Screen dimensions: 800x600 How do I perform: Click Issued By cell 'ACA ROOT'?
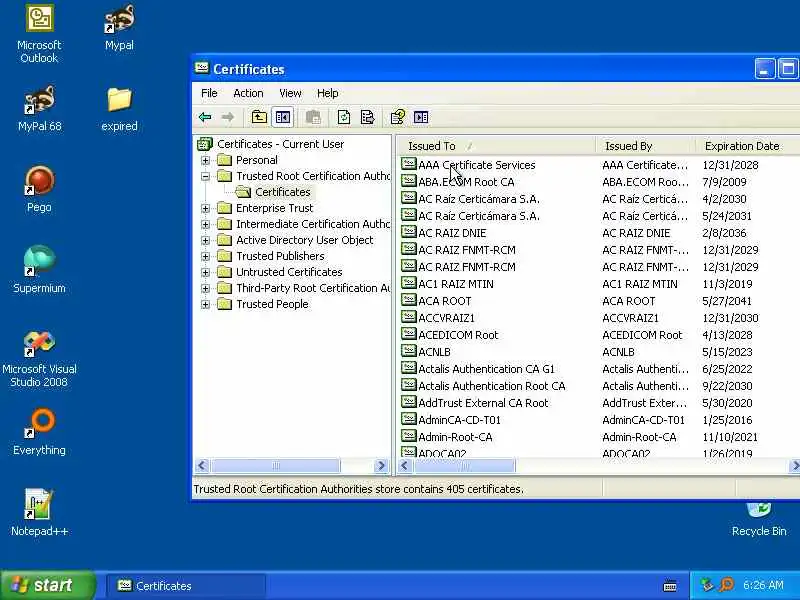click(629, 301)
